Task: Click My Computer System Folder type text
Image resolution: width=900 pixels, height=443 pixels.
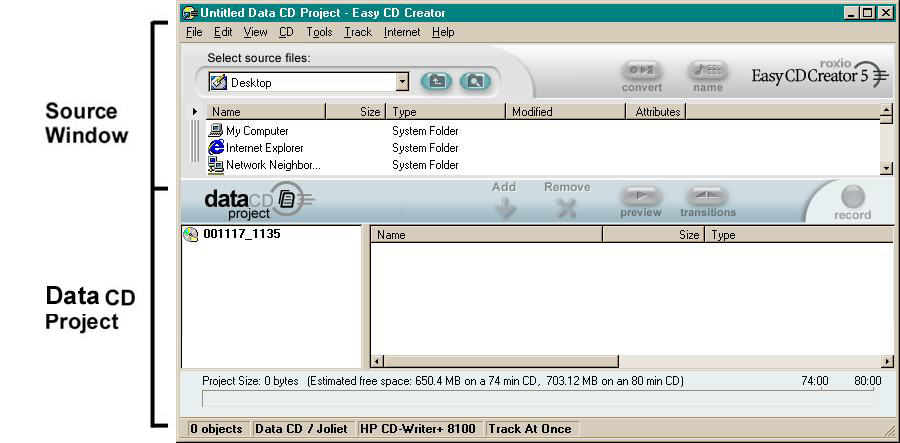Action: point(425,131)
